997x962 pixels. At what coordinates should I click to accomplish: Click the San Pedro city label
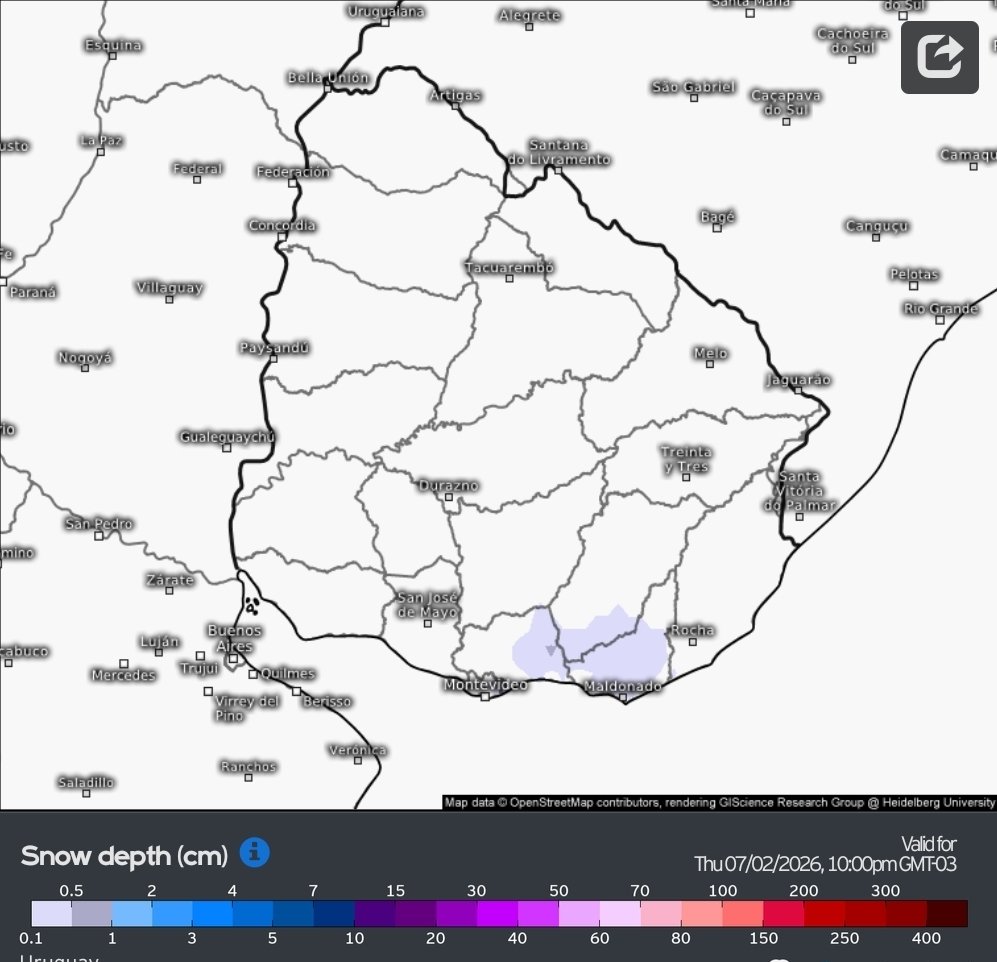pos(99,524)
